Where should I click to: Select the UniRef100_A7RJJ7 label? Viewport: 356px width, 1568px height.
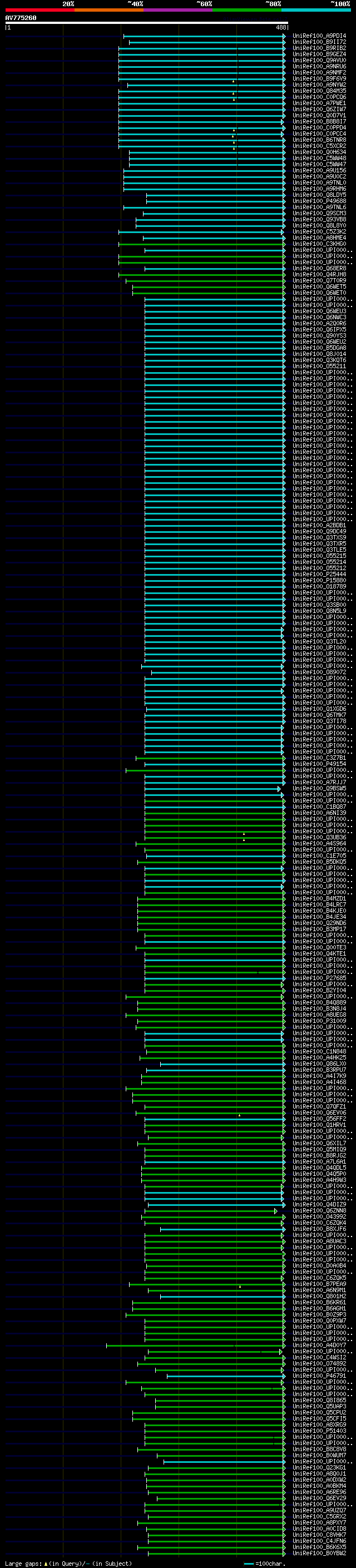point(319,783)
